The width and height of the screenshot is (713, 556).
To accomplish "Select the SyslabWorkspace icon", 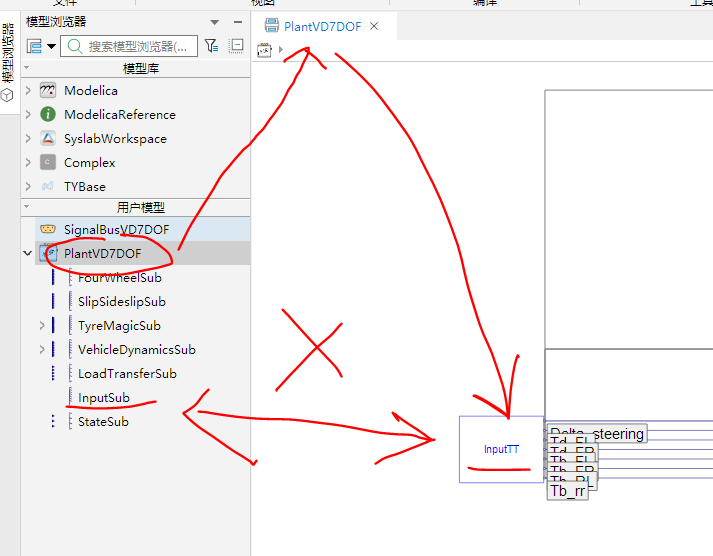I will click(x=48, y=138).
